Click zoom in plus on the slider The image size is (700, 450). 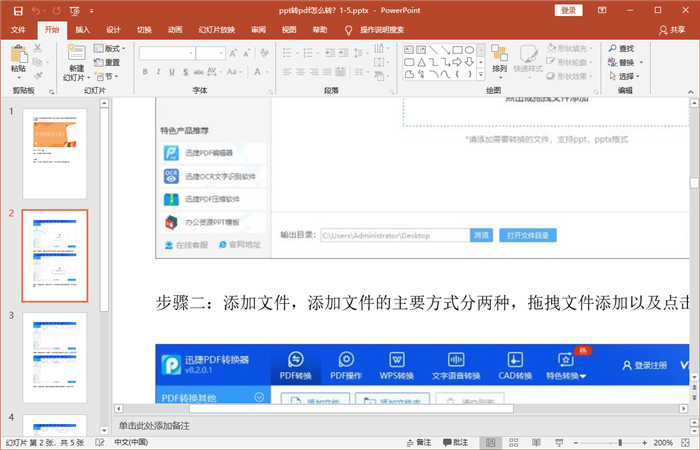645,442
